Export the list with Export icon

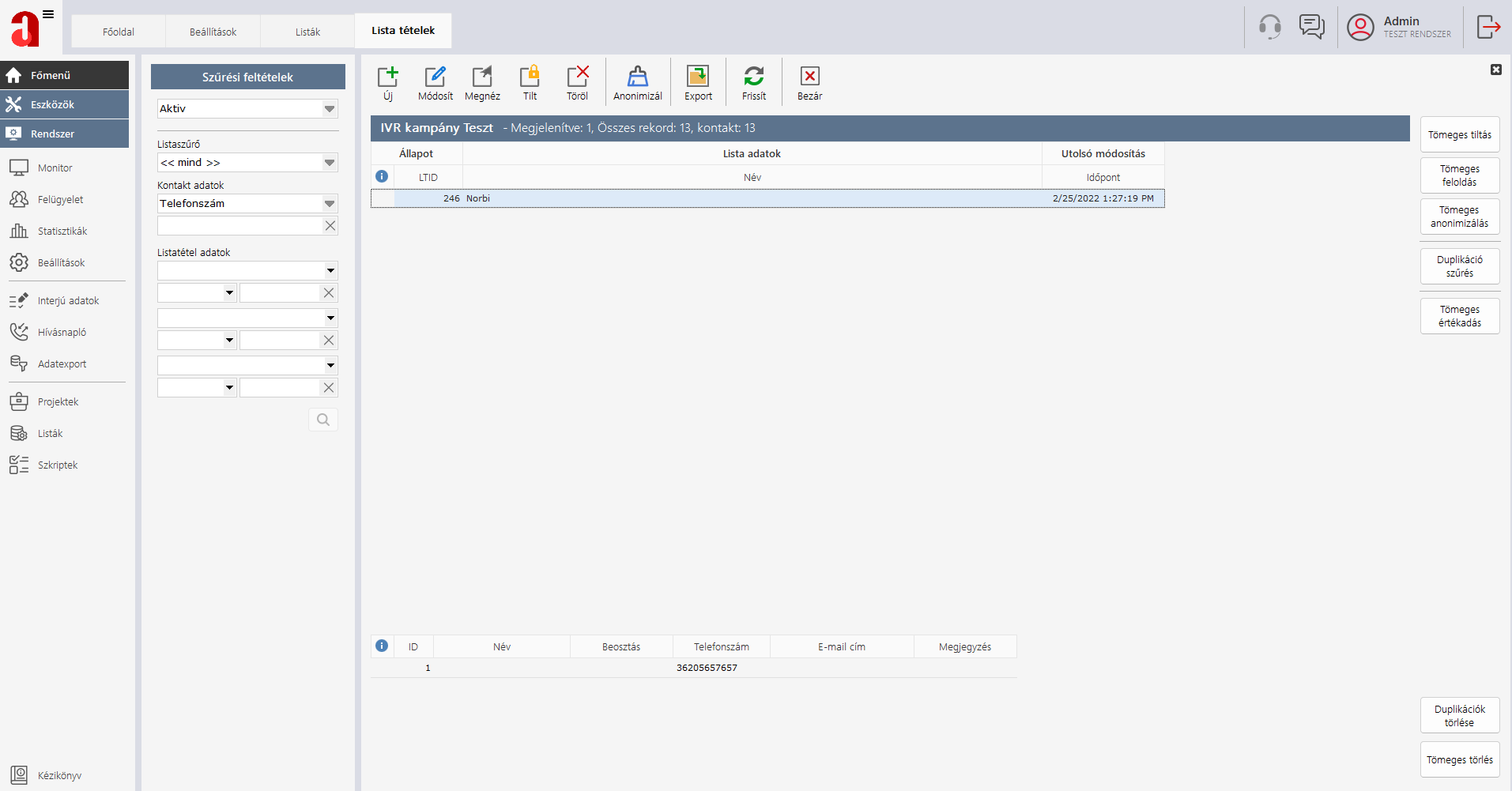pos(698,77)
